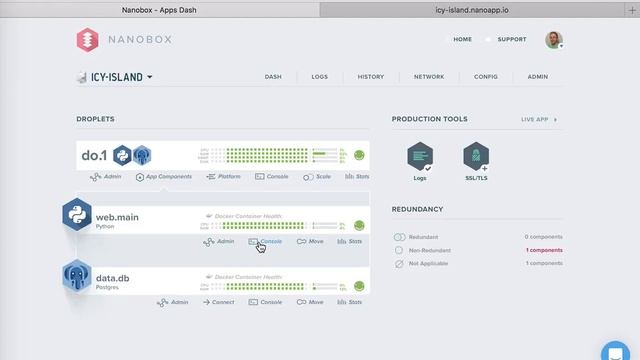Screen dimensions: 640x360
Task: Click the green status face on web.main
Action: click(359, 225)
